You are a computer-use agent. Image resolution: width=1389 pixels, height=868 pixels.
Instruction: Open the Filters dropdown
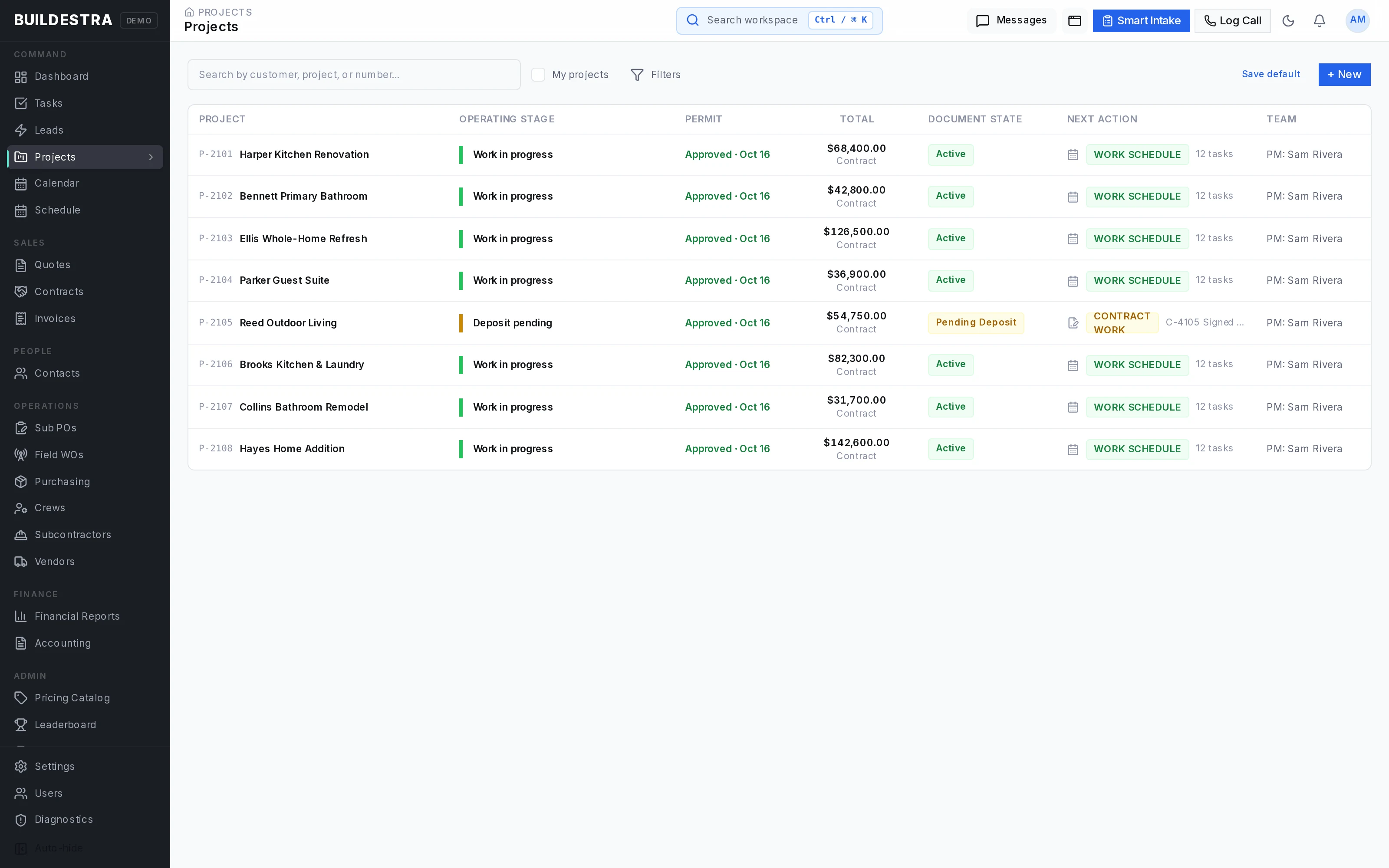tap(655, 75)
